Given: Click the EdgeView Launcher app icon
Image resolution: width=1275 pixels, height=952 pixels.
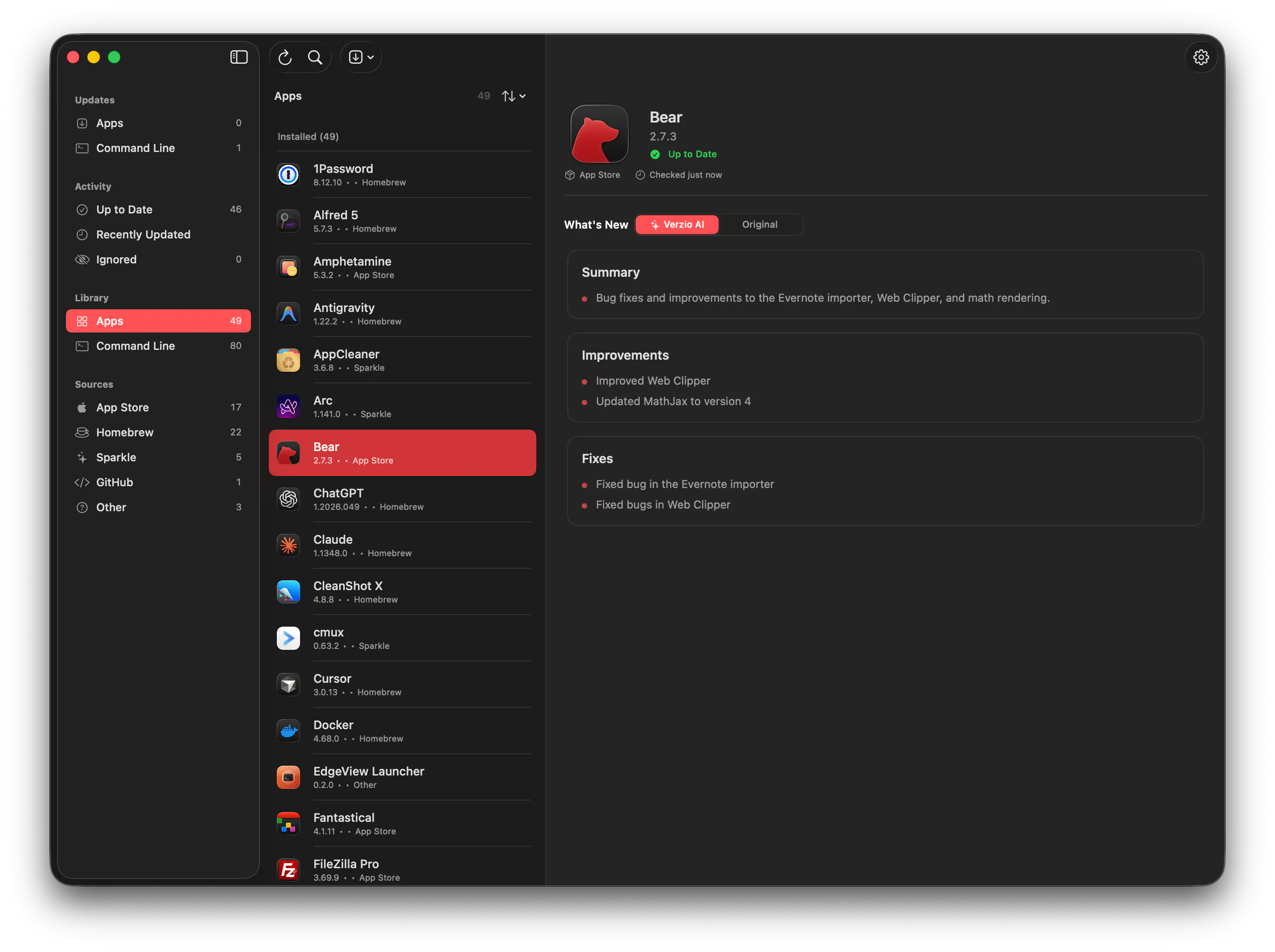Looking at the screenshot, I should coord(288,777).
